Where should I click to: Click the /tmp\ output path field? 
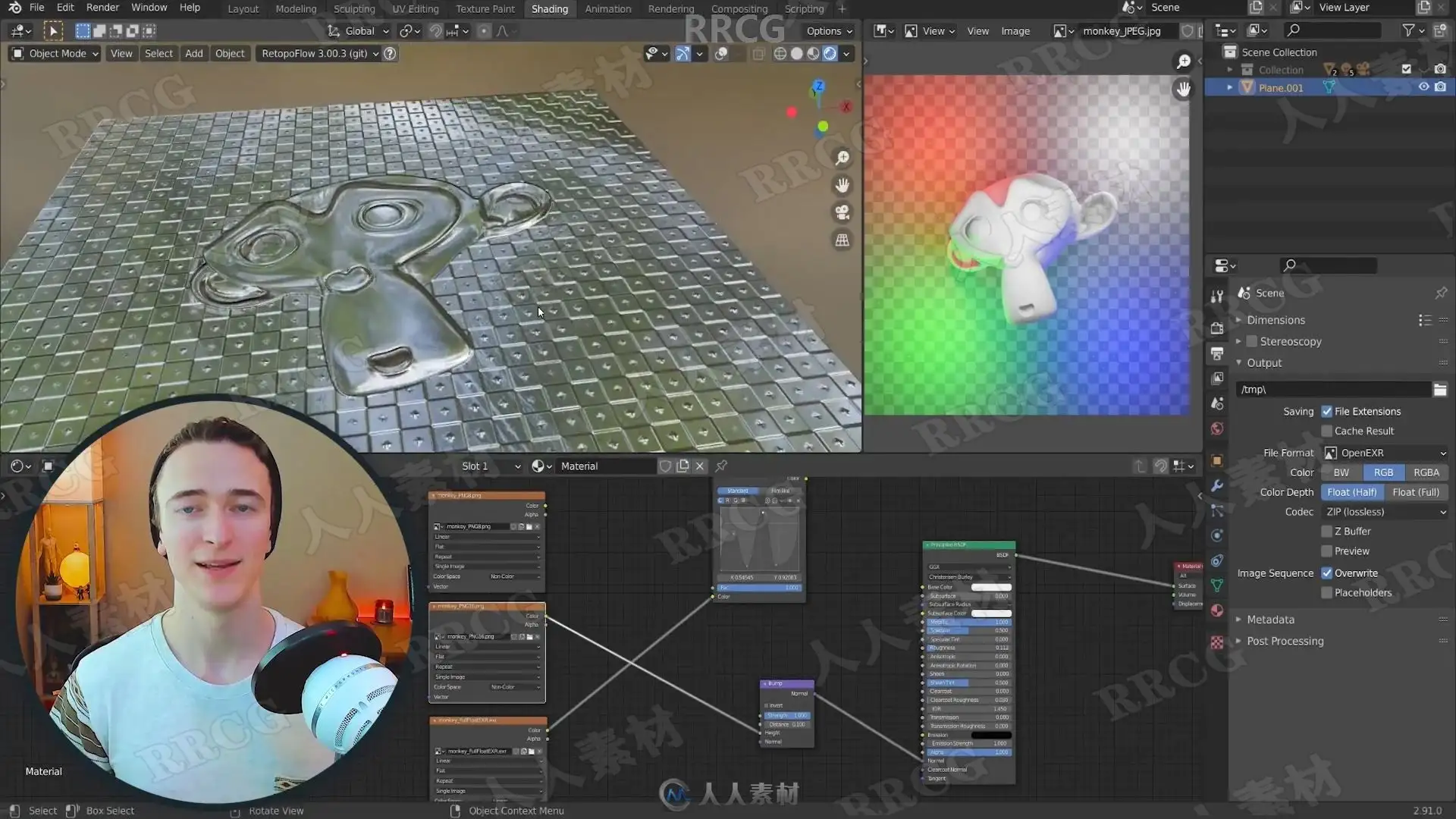click(x=1332, y=389)
